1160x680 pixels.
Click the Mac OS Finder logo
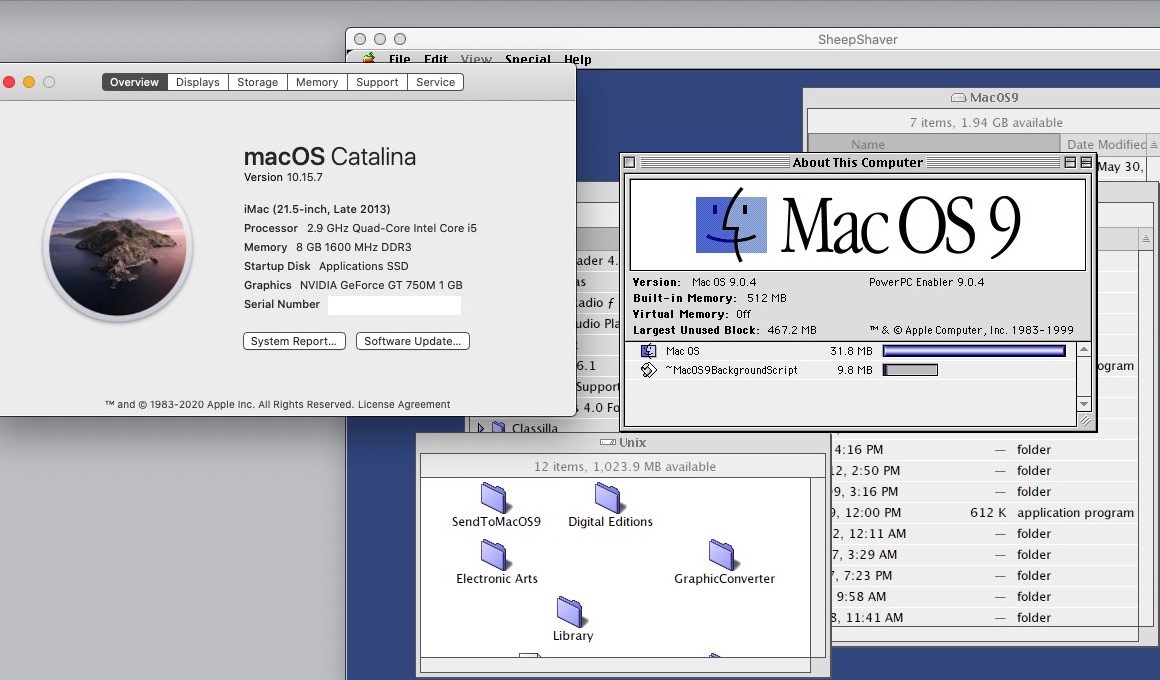coord(731,225)
